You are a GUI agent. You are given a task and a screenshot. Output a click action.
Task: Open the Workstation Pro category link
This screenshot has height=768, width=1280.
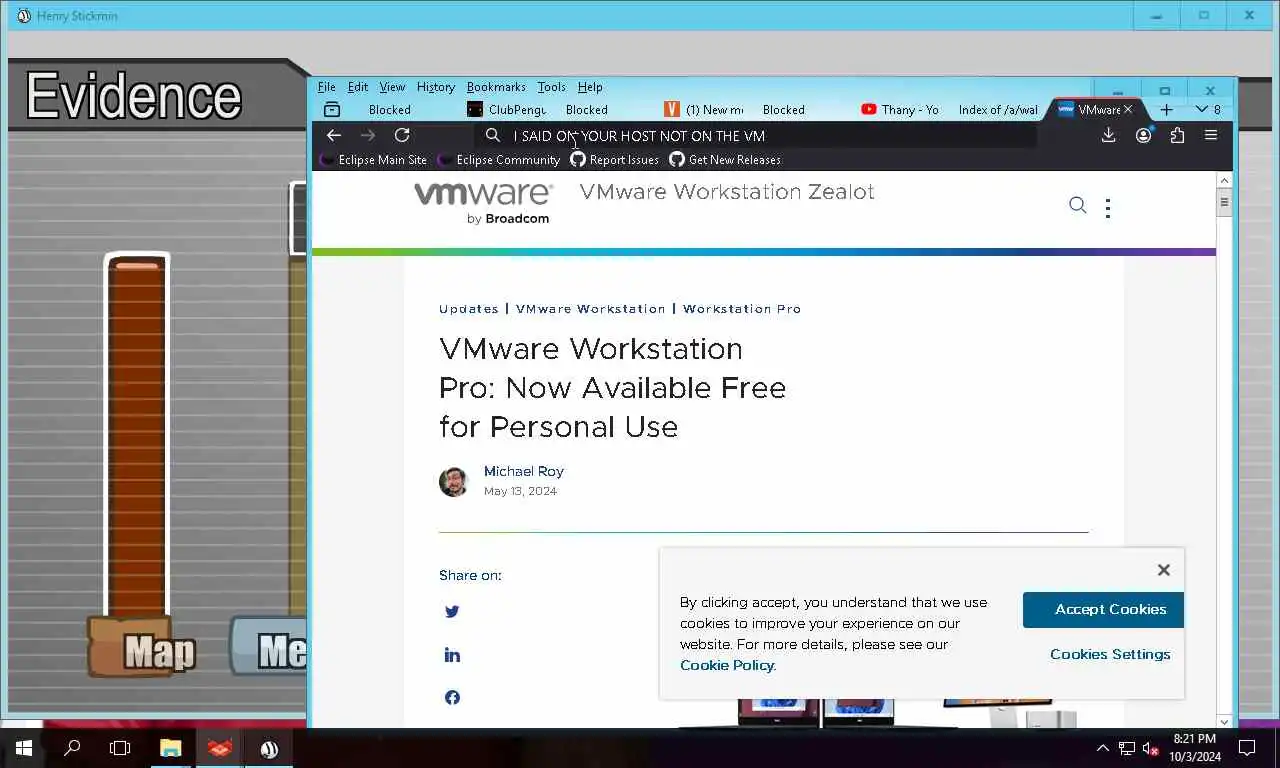[742, 309]
